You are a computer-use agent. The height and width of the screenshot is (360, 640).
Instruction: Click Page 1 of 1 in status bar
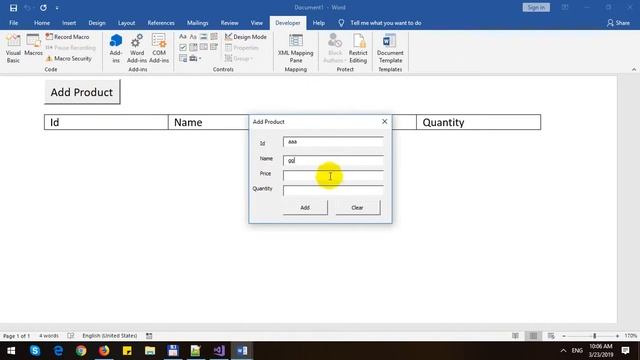tap(16, 336)
